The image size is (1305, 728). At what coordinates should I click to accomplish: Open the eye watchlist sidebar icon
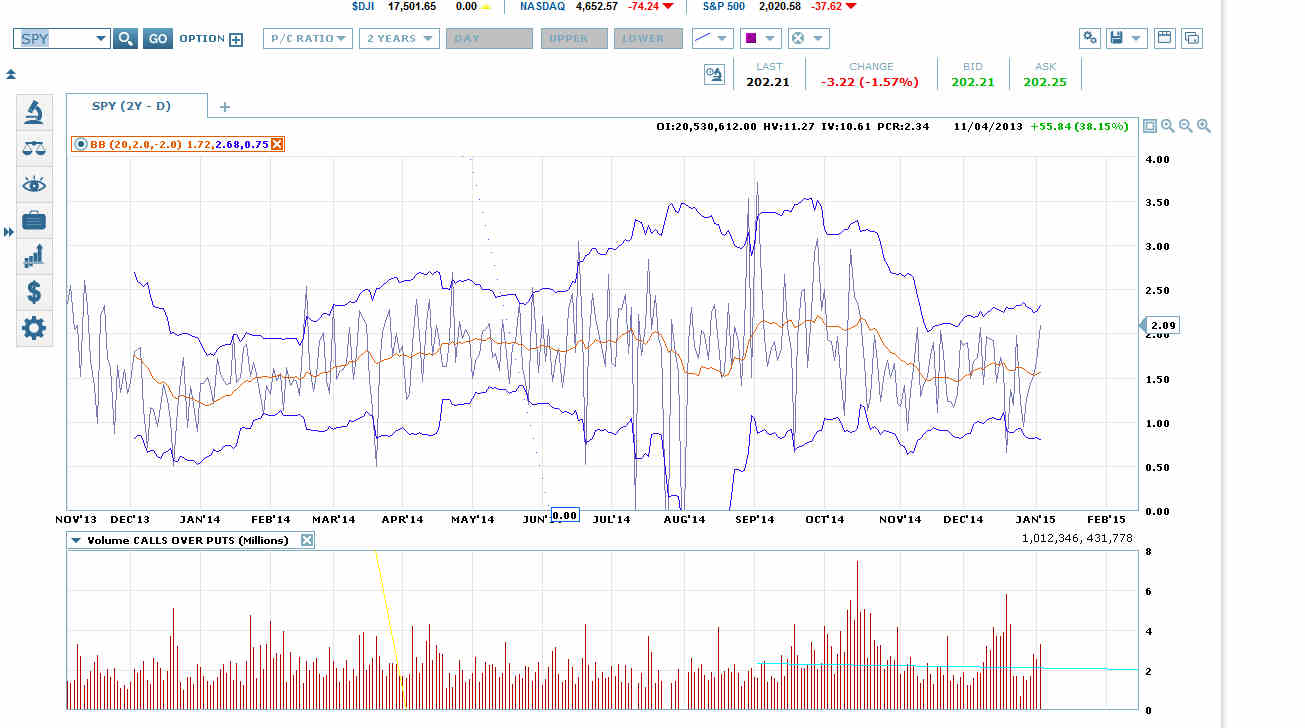tap(34, 184)
